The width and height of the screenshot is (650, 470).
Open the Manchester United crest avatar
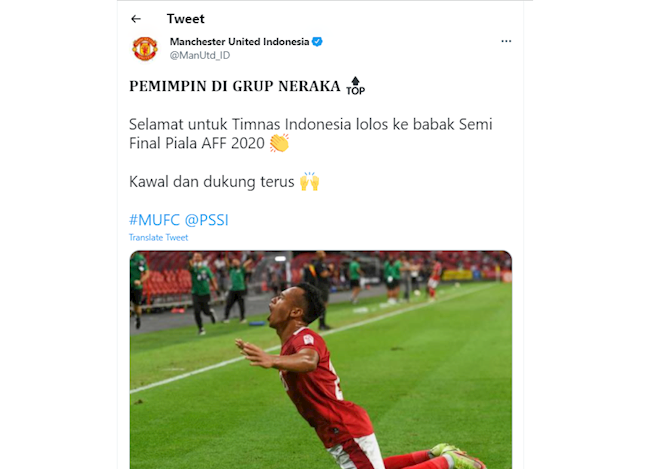click(145, 48)
